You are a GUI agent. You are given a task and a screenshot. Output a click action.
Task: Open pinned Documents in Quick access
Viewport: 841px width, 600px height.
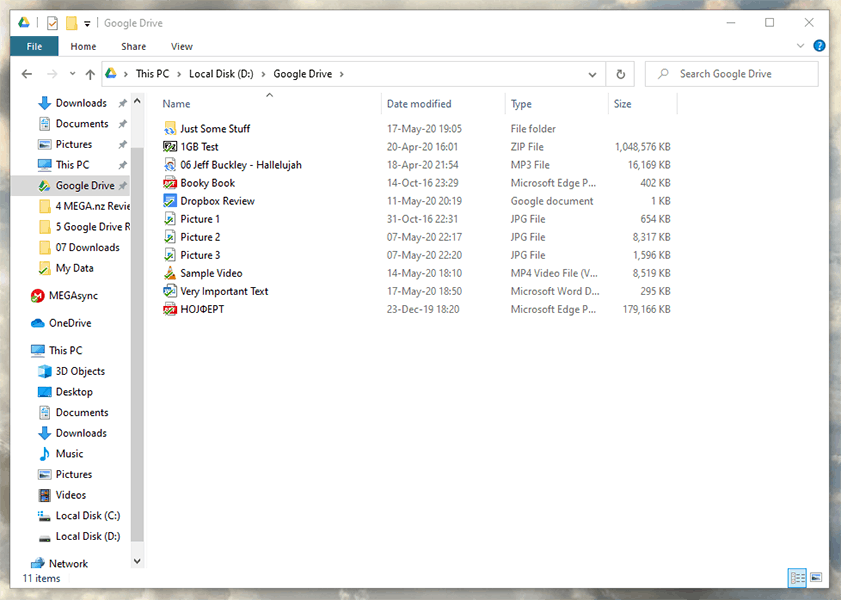(82, 124)
